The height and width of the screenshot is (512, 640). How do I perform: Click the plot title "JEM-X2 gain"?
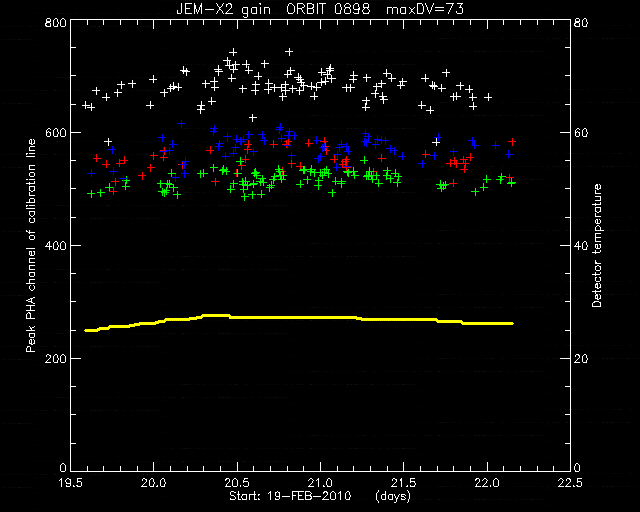223,9
